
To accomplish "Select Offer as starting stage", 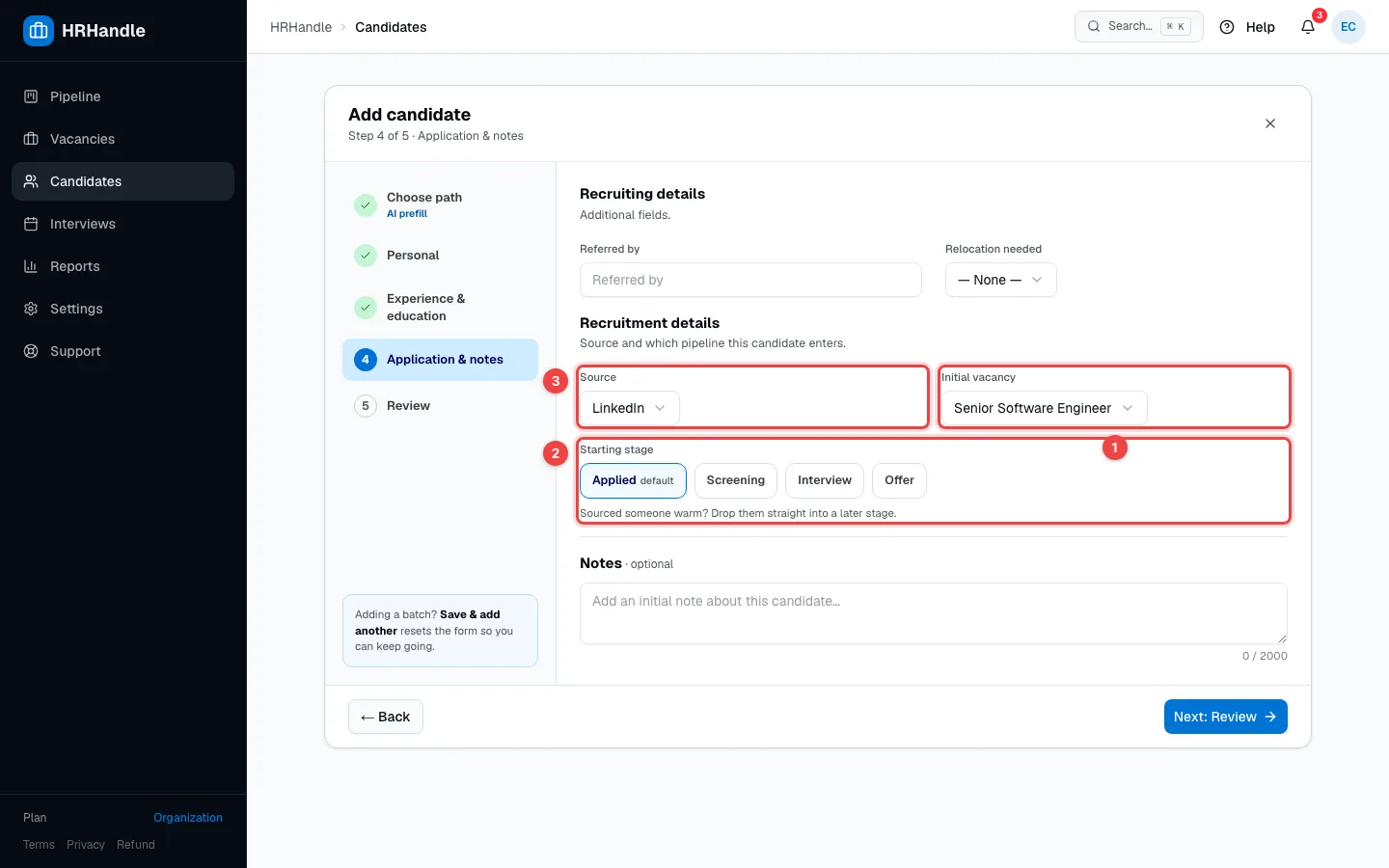I will 899,480.
